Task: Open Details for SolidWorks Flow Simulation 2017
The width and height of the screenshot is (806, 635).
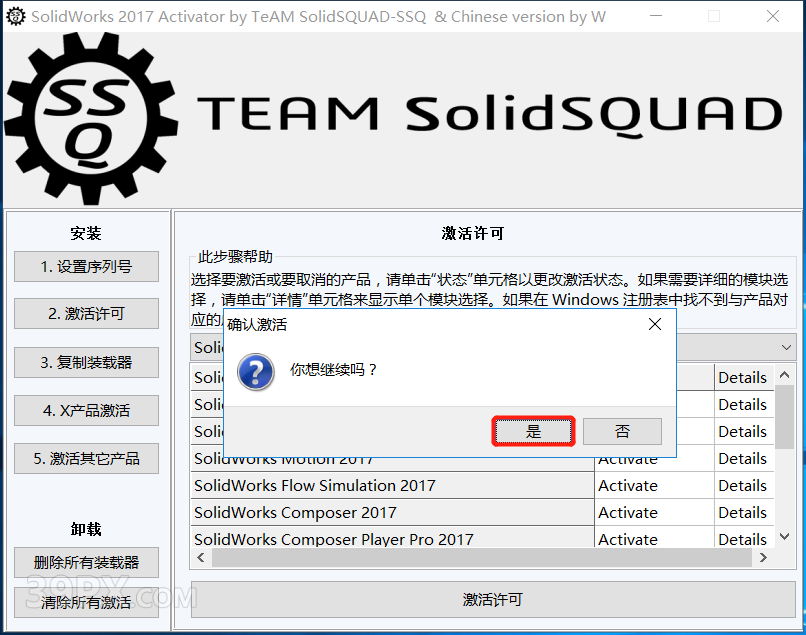Action: 744,485
